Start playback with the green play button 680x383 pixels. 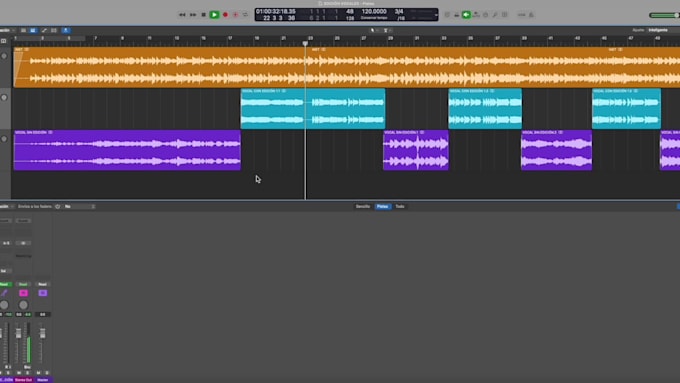tap(214, 15)
